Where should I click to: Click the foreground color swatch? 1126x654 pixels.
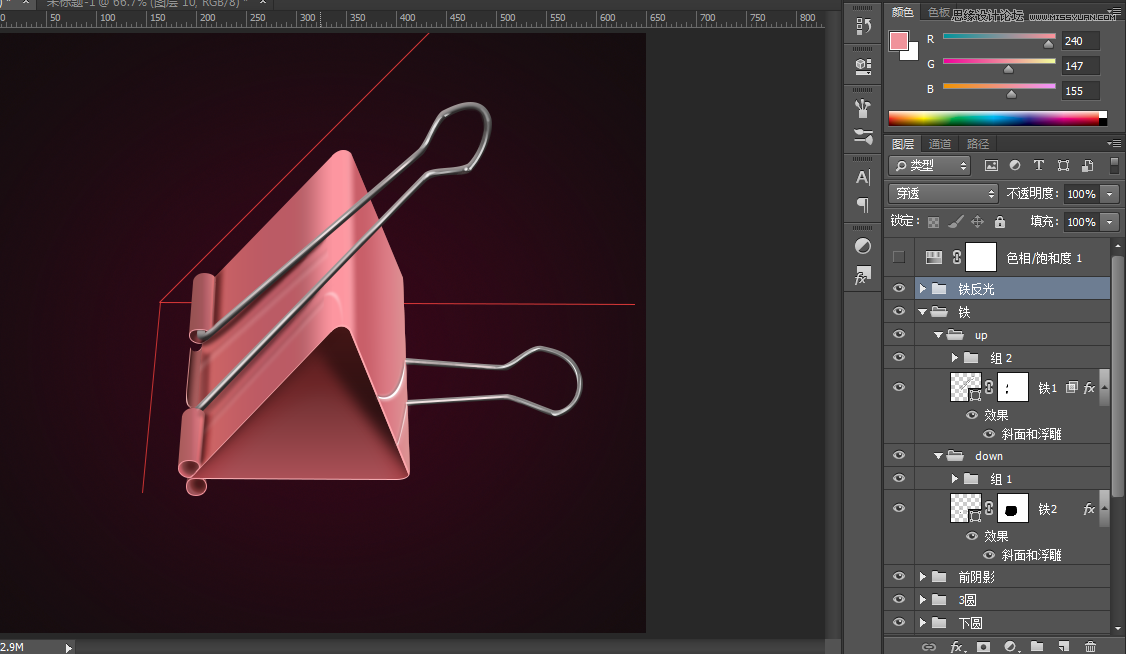(x=899, y=41)
